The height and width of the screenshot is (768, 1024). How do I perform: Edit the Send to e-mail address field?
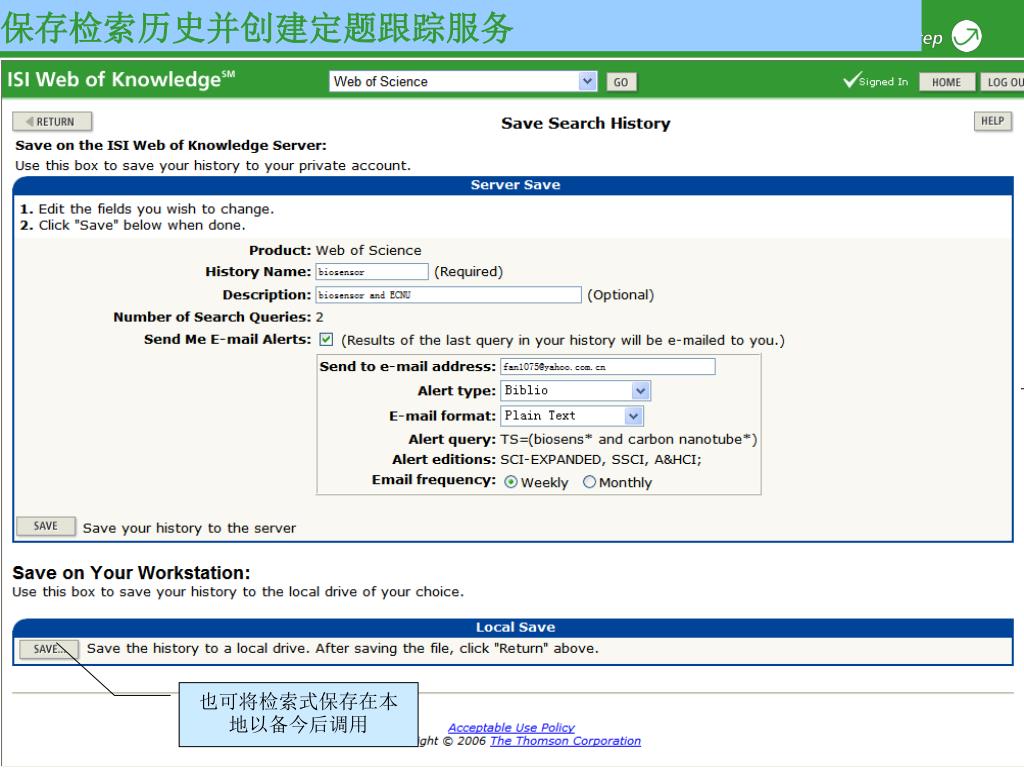(x=608, y=367)
